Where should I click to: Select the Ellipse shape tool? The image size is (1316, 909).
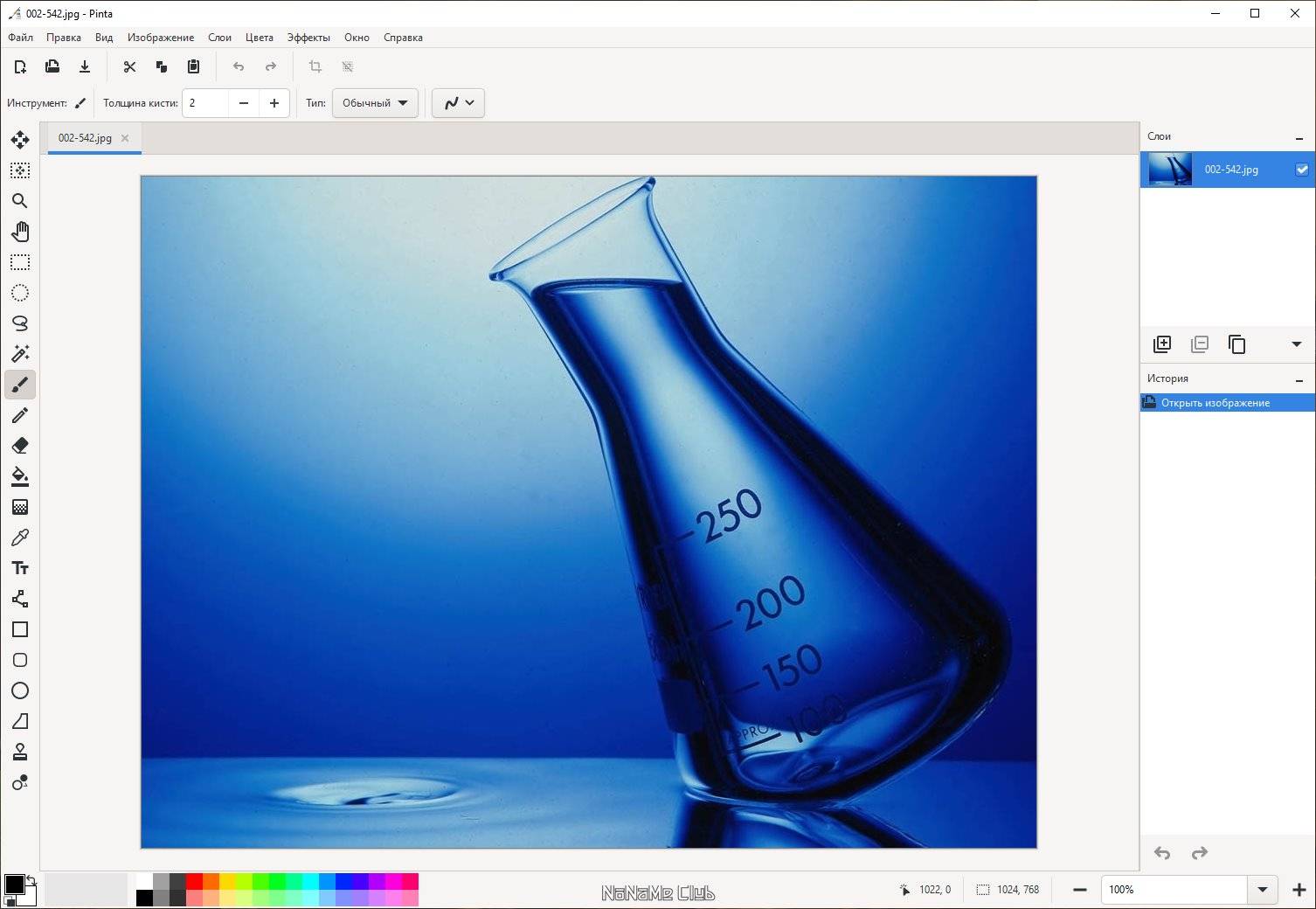(x=20, y=690)
